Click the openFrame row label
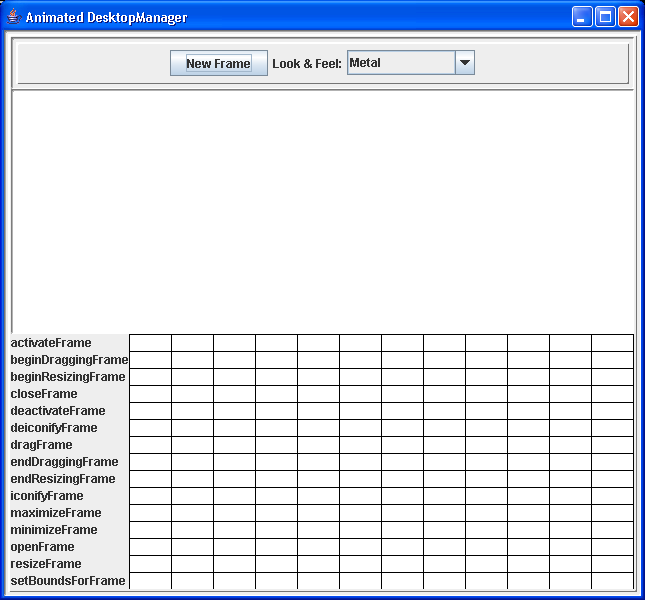Viewport: 645px width, 600px height. pyautogui.click(x=42, y=547)
